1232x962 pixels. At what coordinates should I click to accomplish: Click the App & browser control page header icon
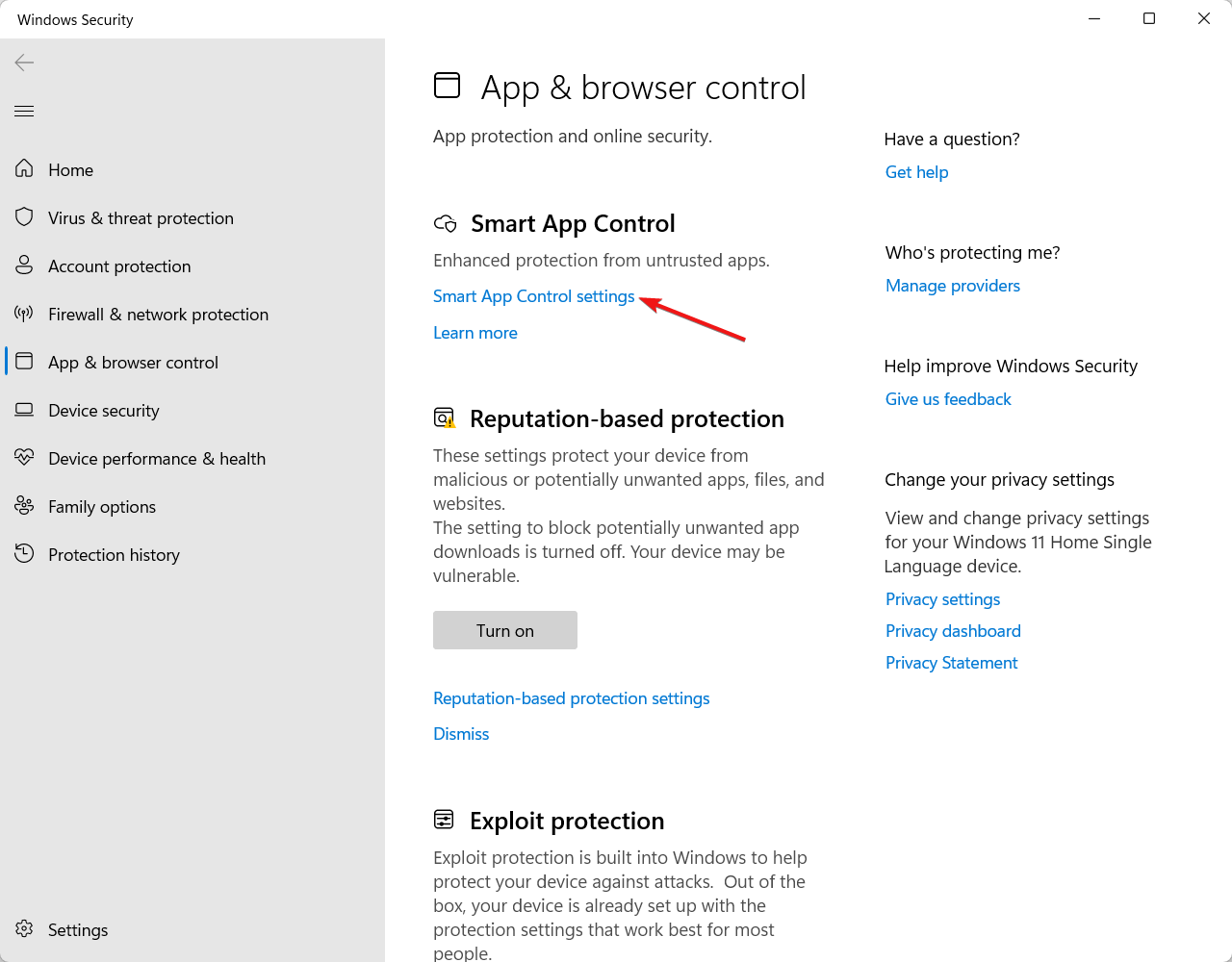[447, 86]
